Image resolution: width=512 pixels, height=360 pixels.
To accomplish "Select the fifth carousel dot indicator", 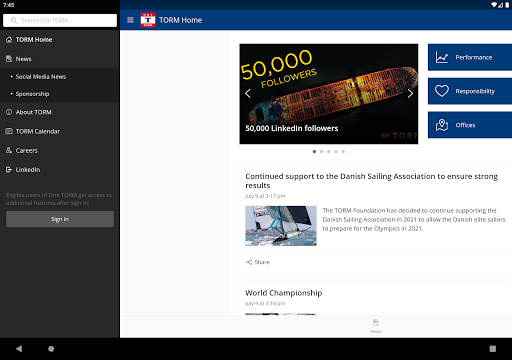I will (343, 151).
